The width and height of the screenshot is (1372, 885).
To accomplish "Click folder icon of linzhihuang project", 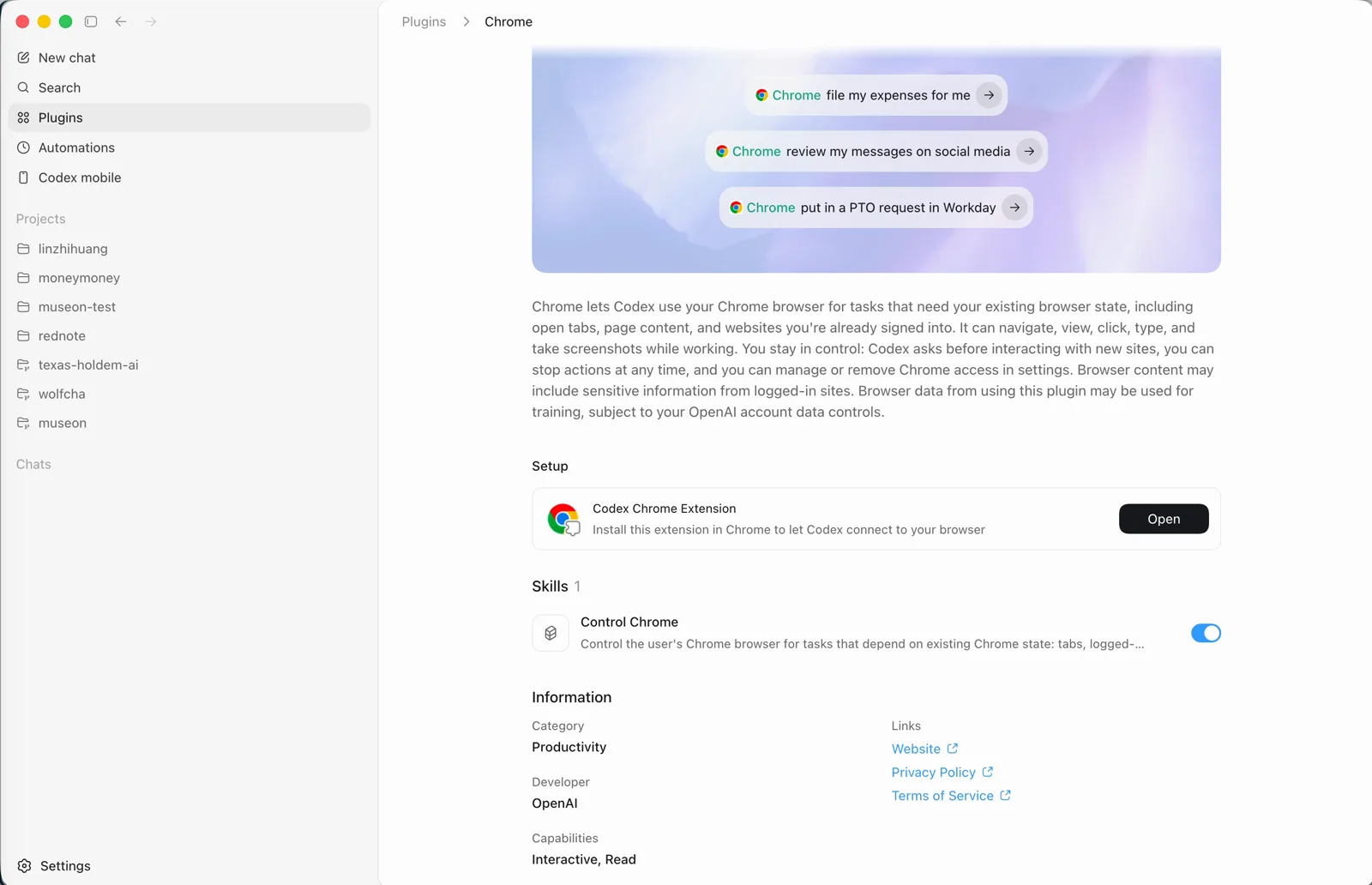I will click(x=23, y=249).
